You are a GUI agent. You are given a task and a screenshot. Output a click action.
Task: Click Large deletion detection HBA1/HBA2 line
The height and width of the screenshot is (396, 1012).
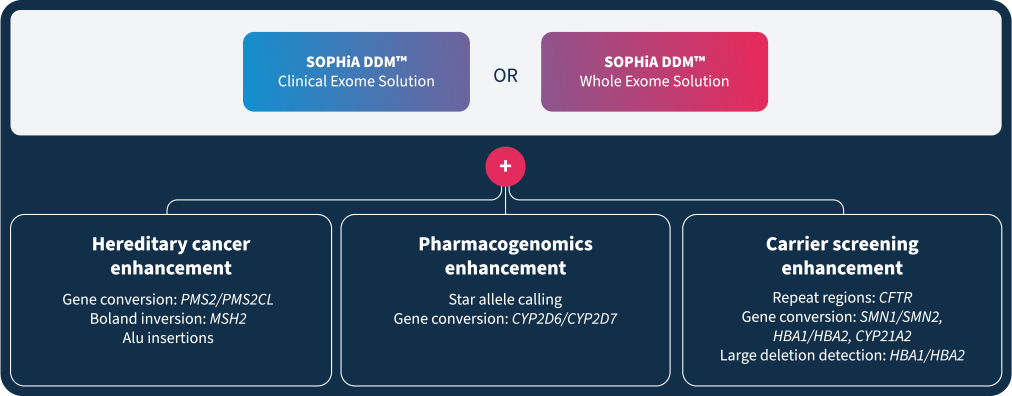point(842,355)
